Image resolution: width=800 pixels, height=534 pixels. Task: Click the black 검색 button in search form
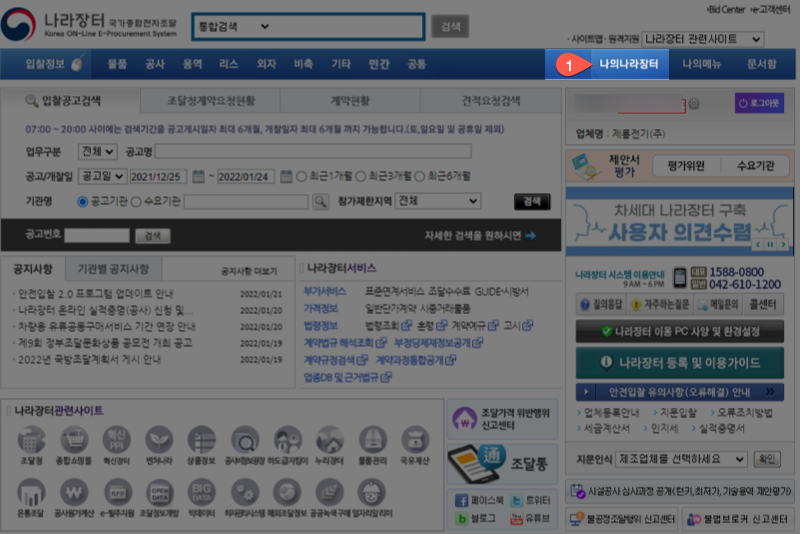coord(532,201)
